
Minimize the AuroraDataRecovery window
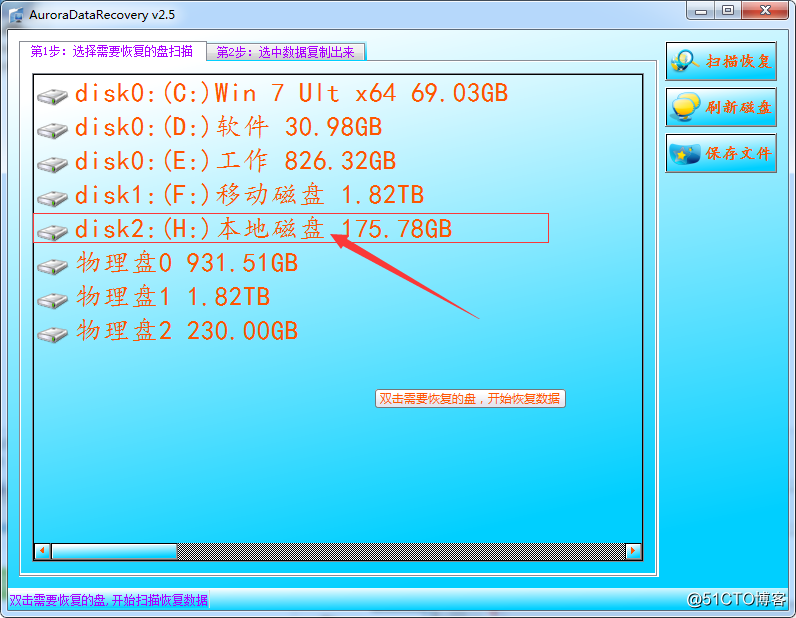click(701, 11)
